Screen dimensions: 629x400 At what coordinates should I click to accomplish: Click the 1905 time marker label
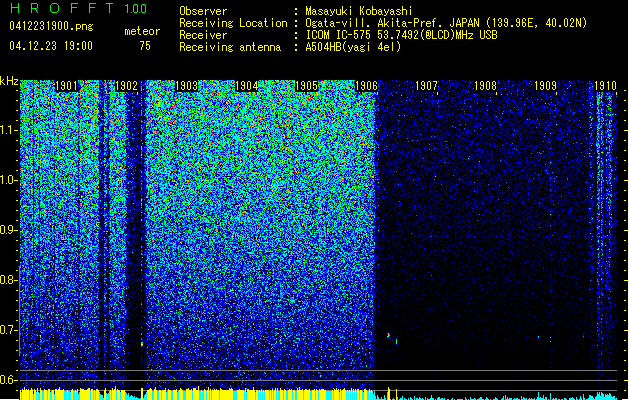coord(306,86)
